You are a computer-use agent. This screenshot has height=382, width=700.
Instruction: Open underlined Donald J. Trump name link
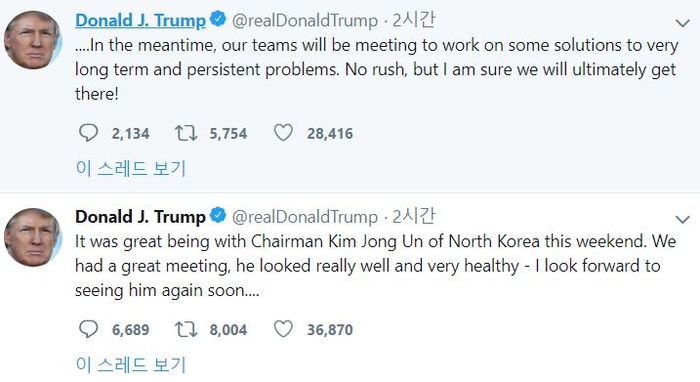pos(140,21)
